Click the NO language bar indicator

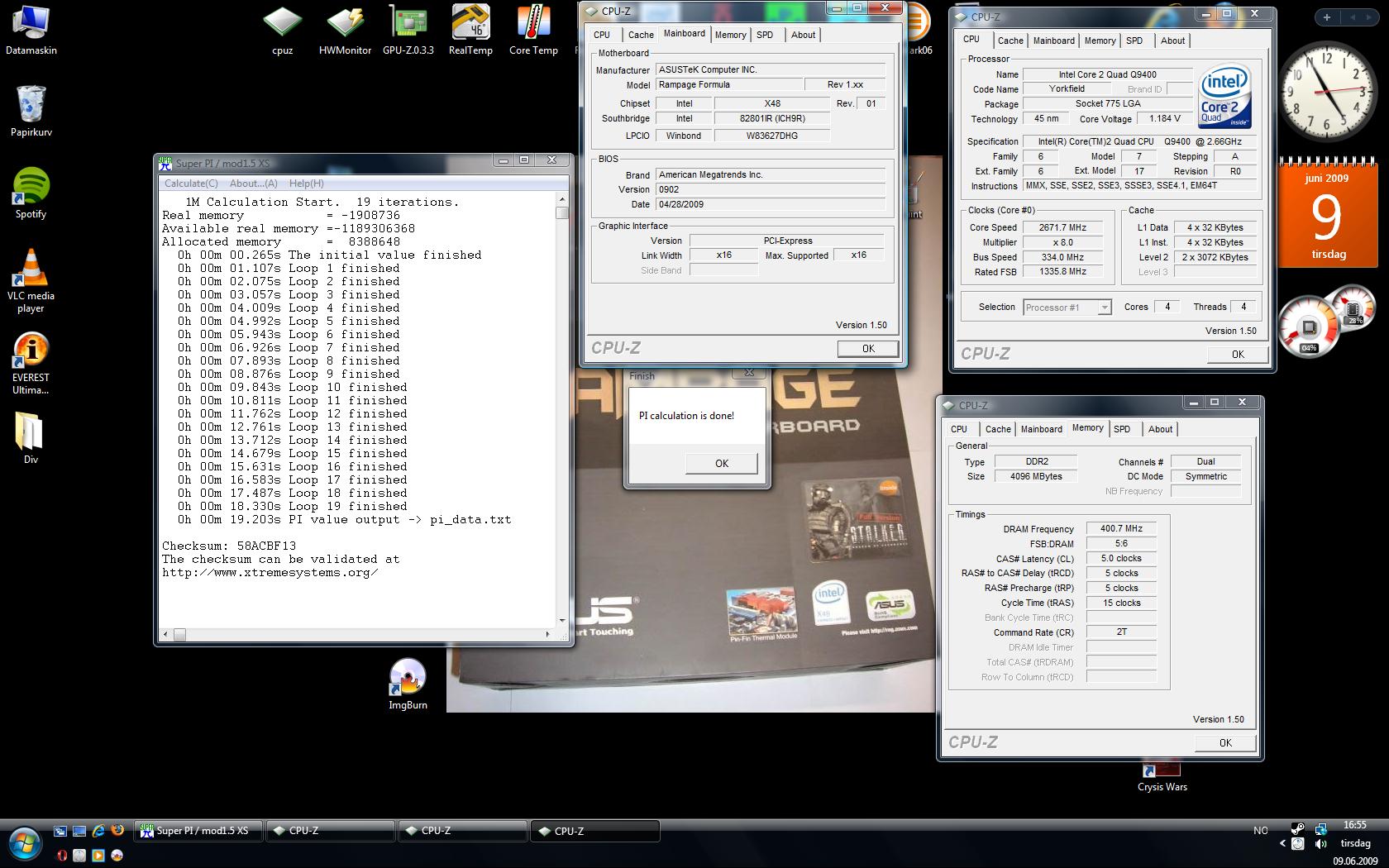tap(1260, 830)
